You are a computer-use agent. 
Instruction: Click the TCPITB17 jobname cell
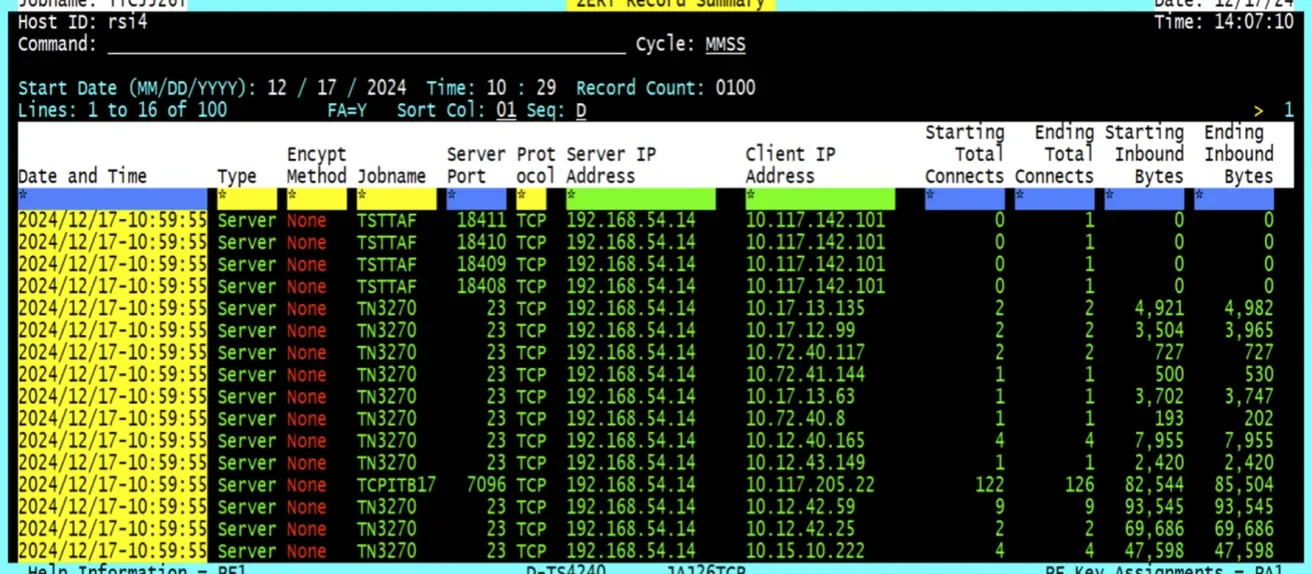click(396, 484)
